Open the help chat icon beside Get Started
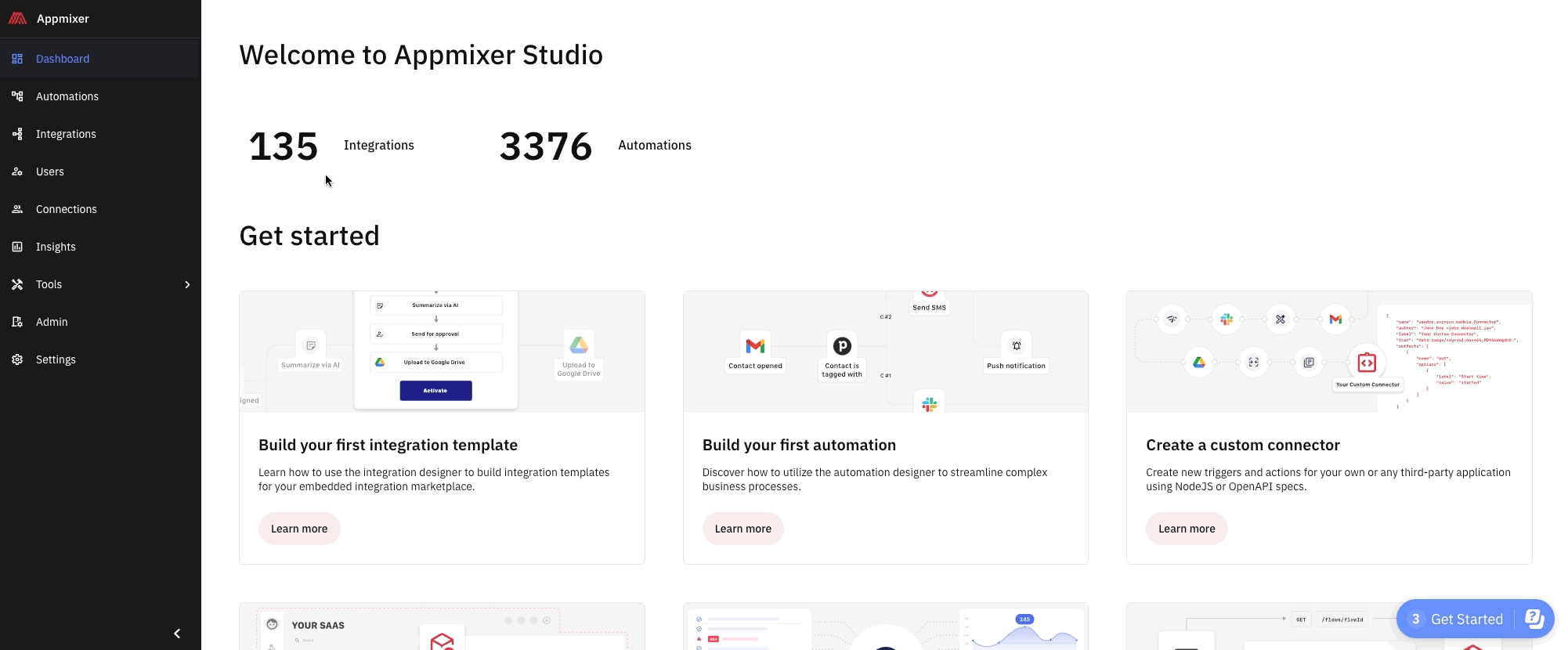The width and height of the screenshot is (1568, 650). click(1534, 619)
